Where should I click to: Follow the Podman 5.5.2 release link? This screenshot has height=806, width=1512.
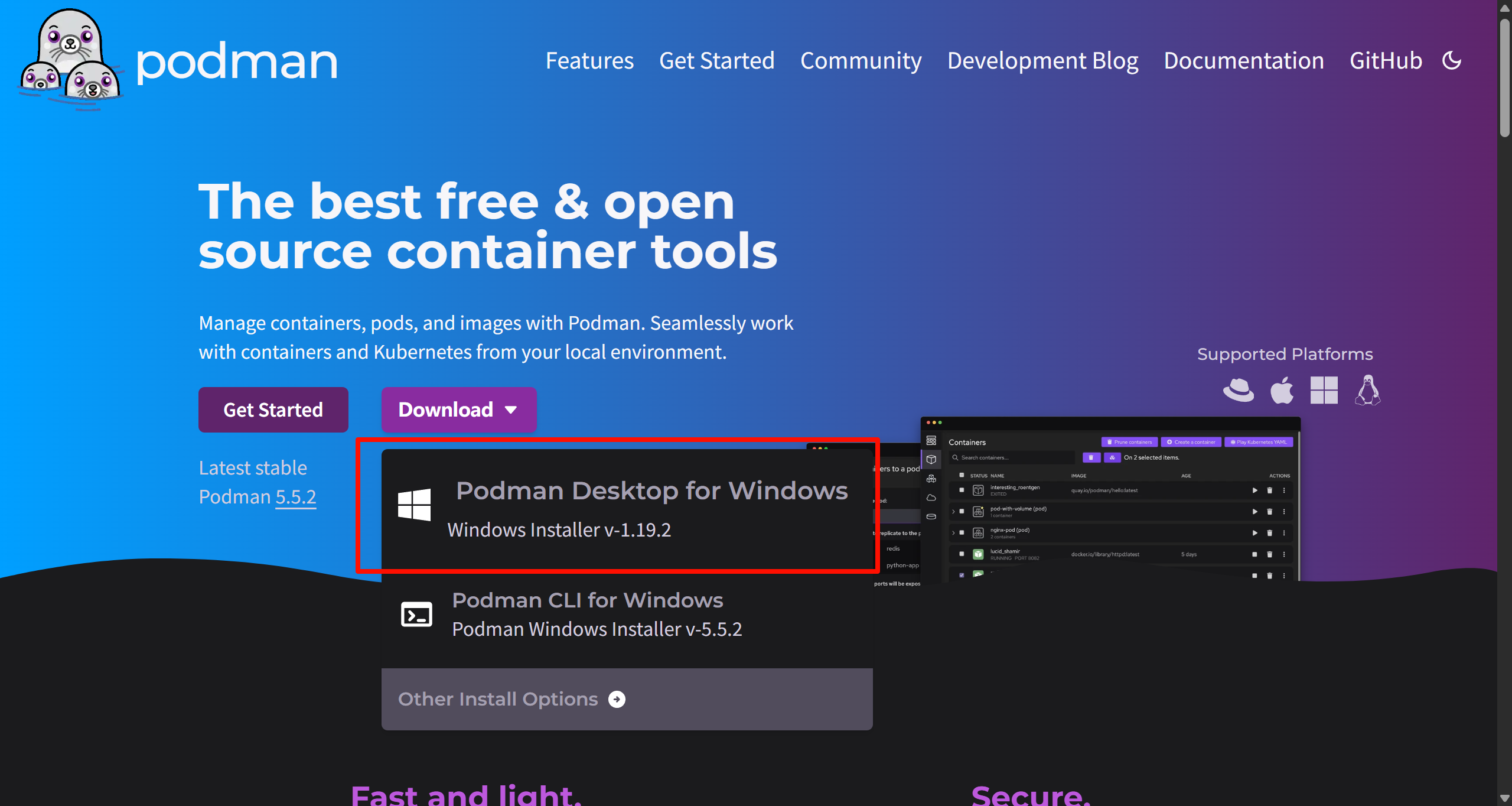click(296, 497)
